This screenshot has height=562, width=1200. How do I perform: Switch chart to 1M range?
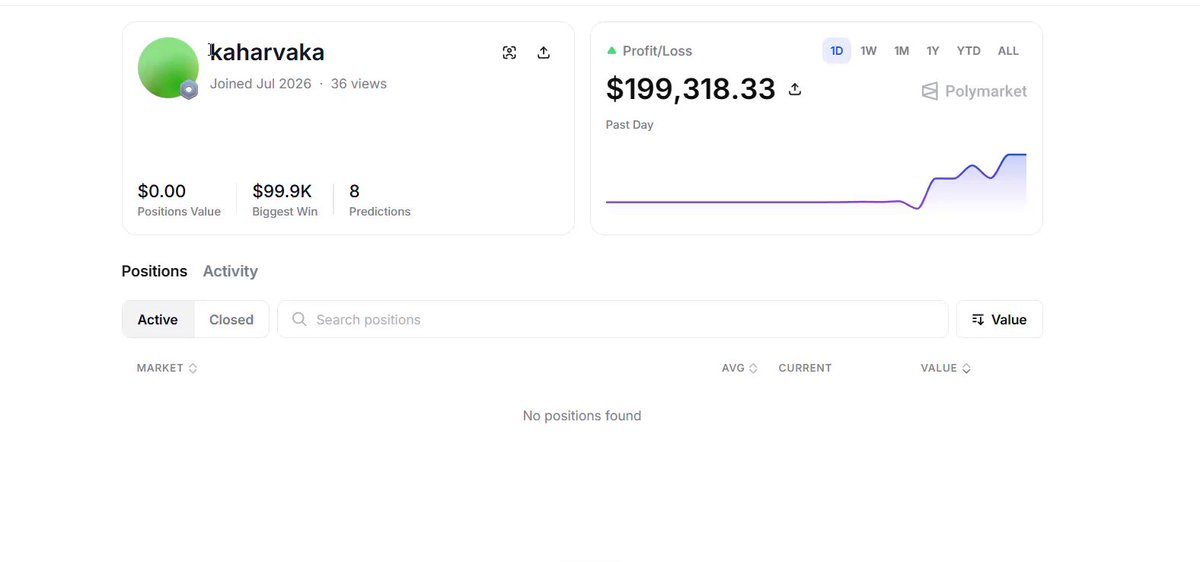click(901, 51)
